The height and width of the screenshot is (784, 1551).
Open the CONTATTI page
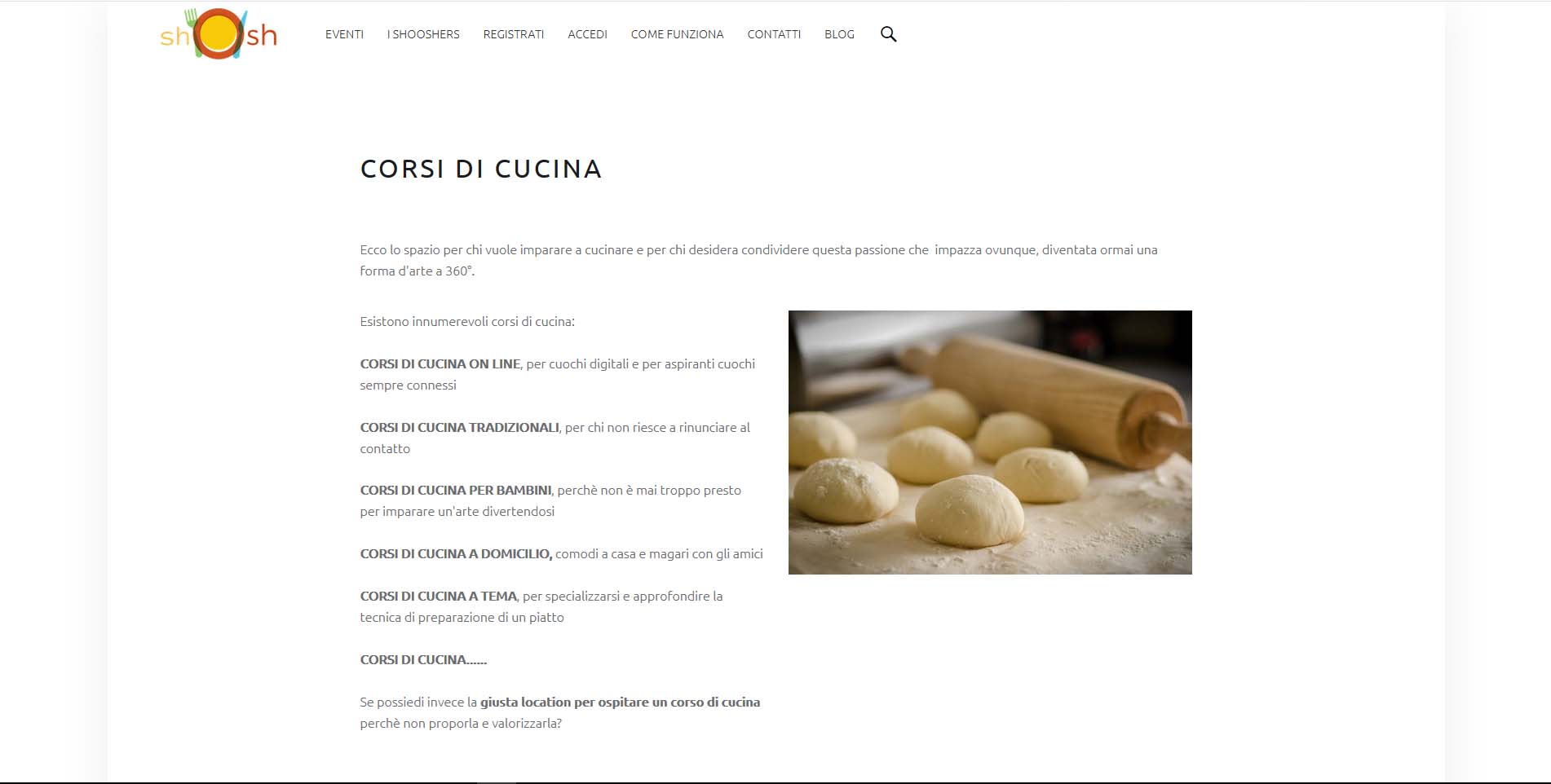(x=774, y=34)
